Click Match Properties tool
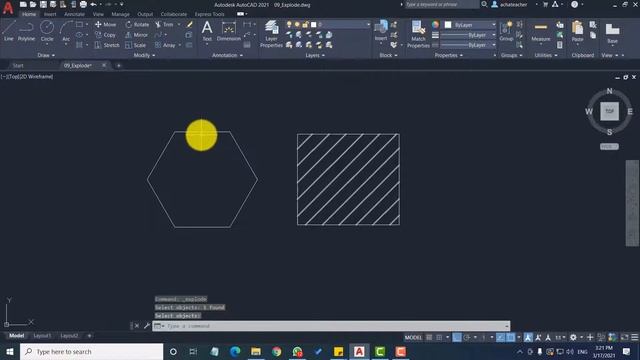The height and width of the screenshot is (360, 640). pyautogui.click(x=418, y=34)
